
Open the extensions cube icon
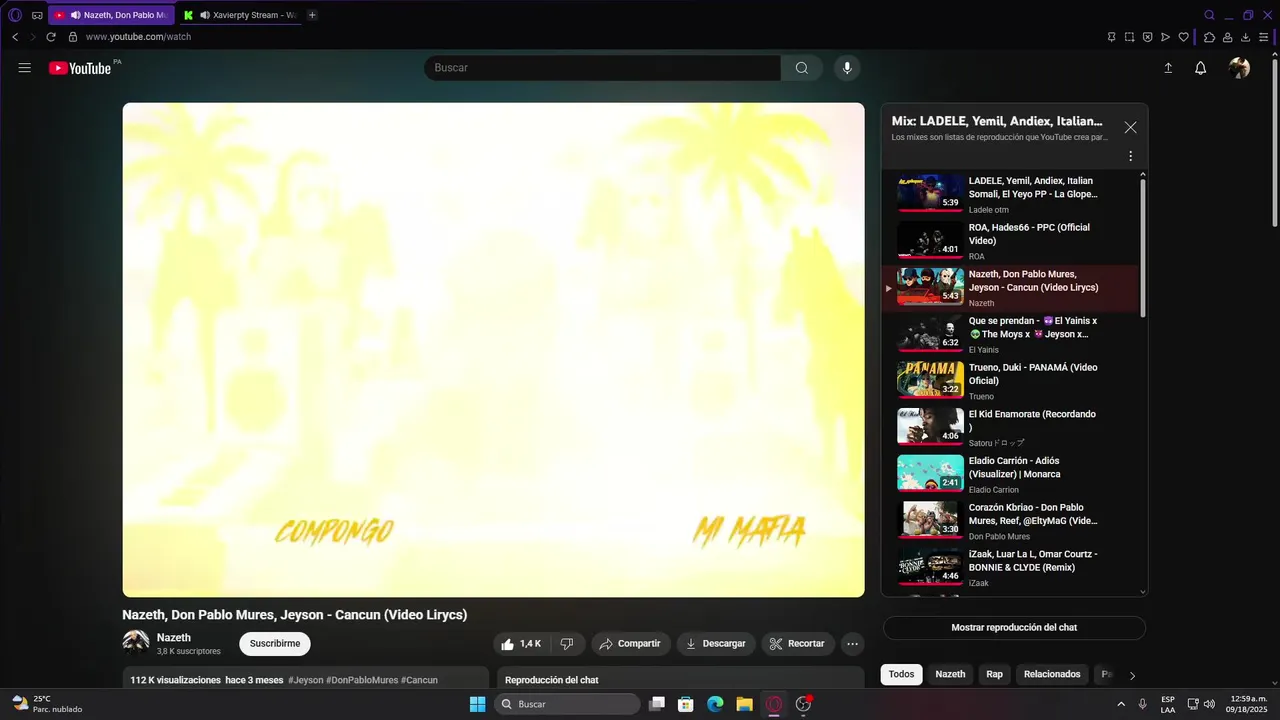pyautogui.click(x=1209, y=37)
